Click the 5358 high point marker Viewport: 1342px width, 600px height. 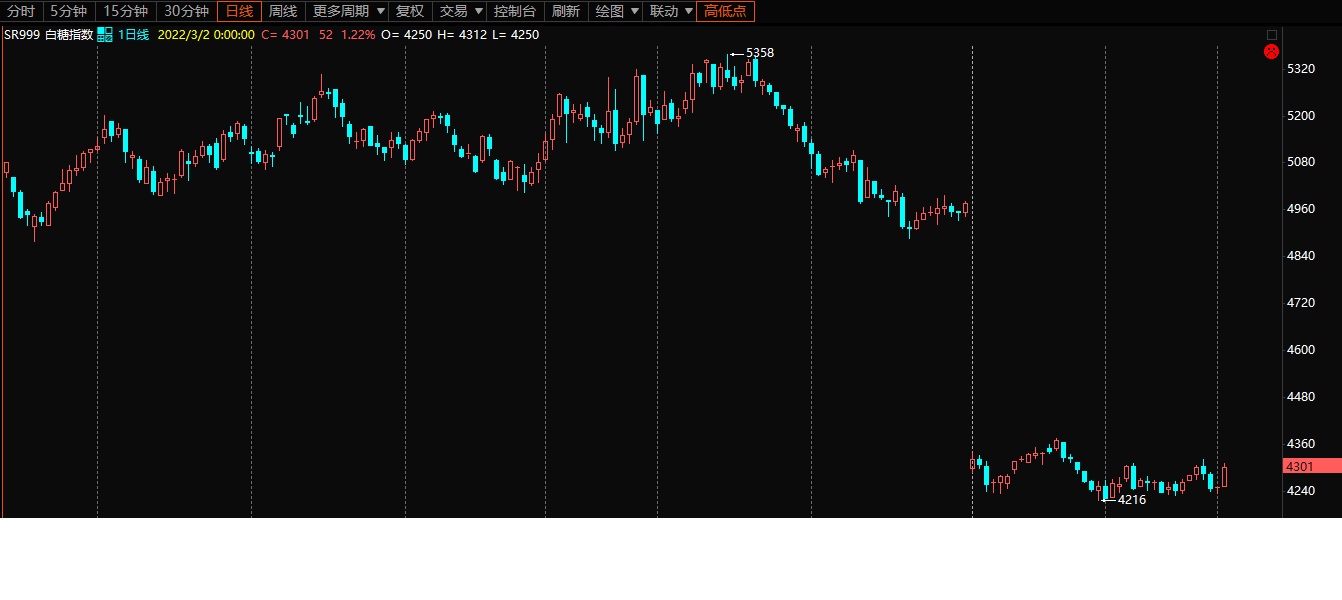[759, 53]
